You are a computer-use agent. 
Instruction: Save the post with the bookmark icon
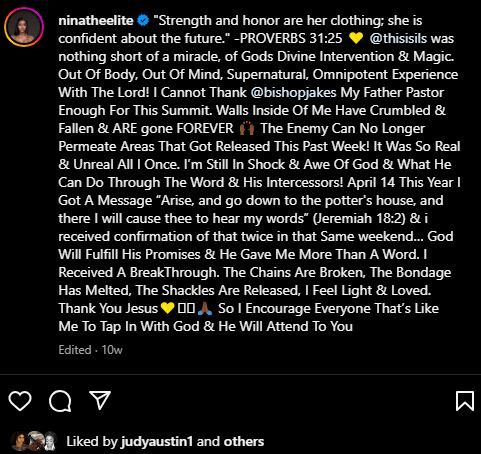(465, 401)
